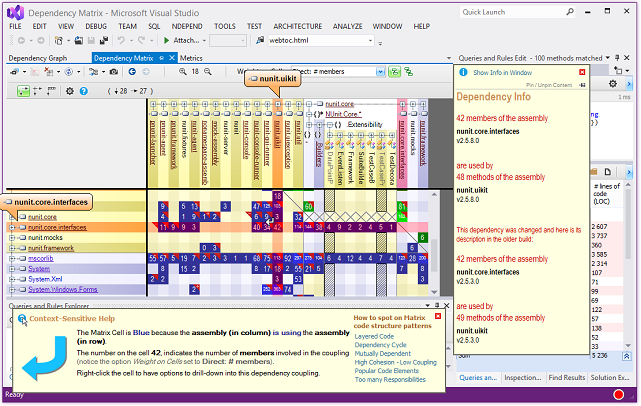The image size is (641, 406).
Task: Toggle the green square-matrix button beside weight combo
Action: coord(394,72)
